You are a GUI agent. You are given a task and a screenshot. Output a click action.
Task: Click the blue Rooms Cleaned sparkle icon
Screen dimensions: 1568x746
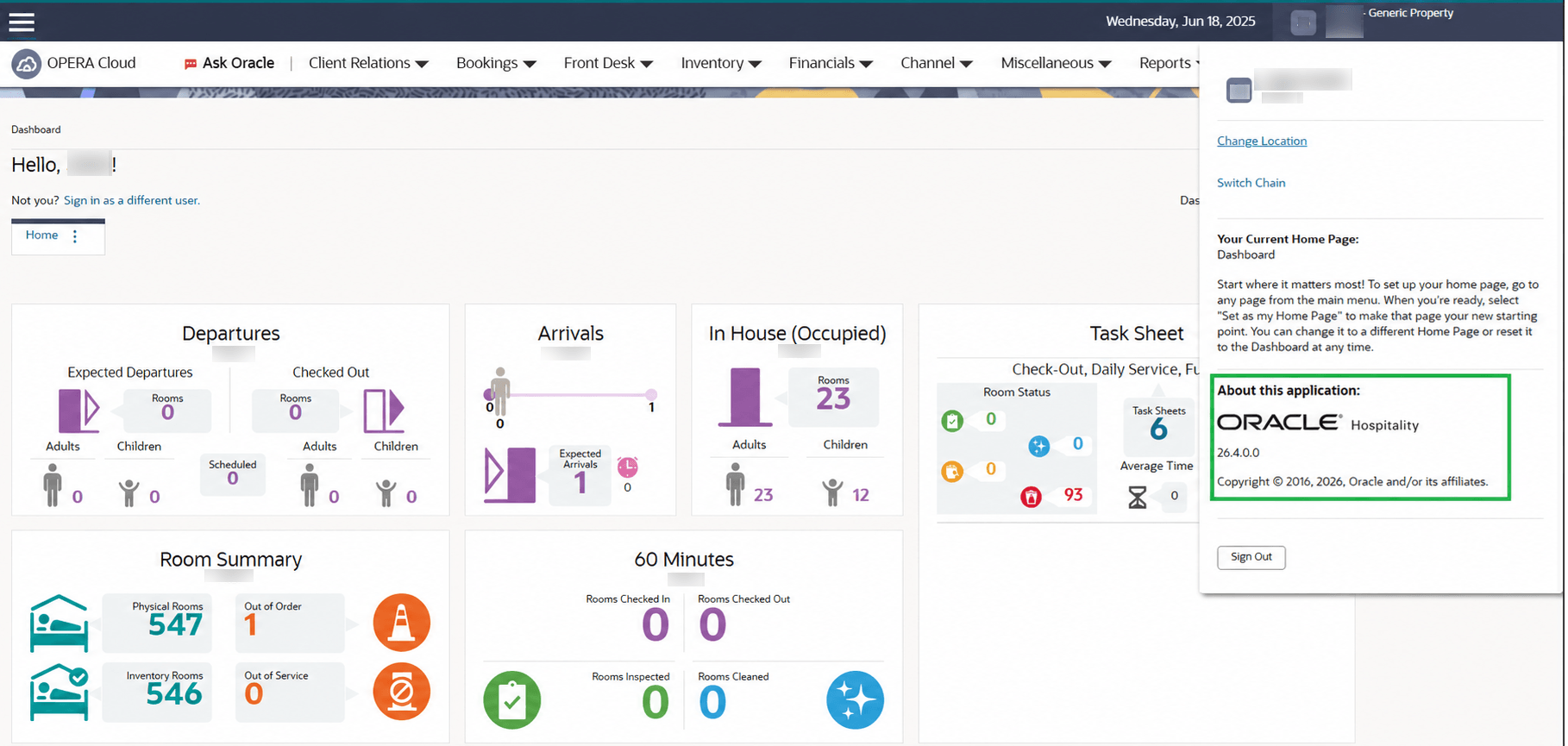pos(856,700)
